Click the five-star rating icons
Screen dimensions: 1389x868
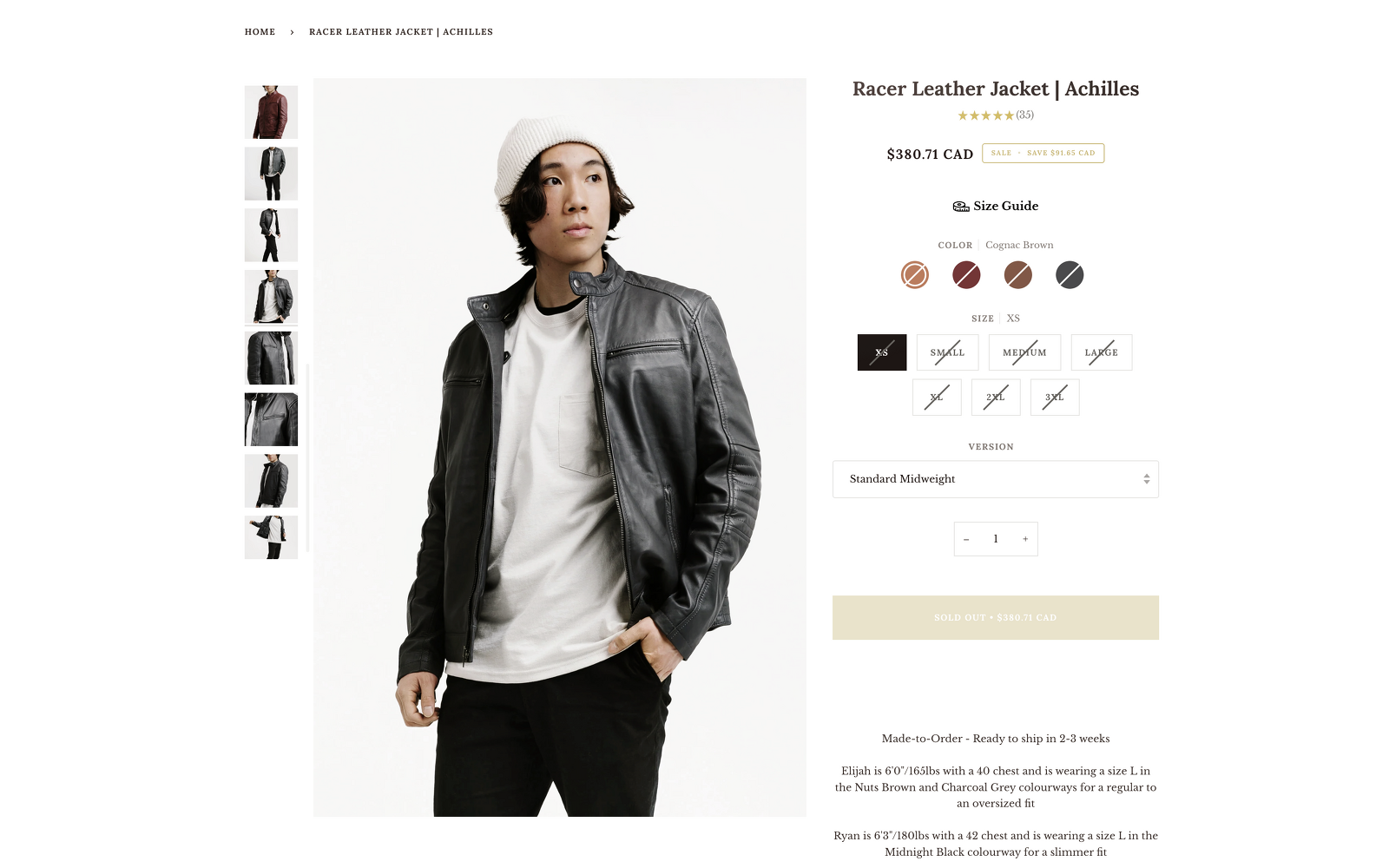[x=985, y=115]
